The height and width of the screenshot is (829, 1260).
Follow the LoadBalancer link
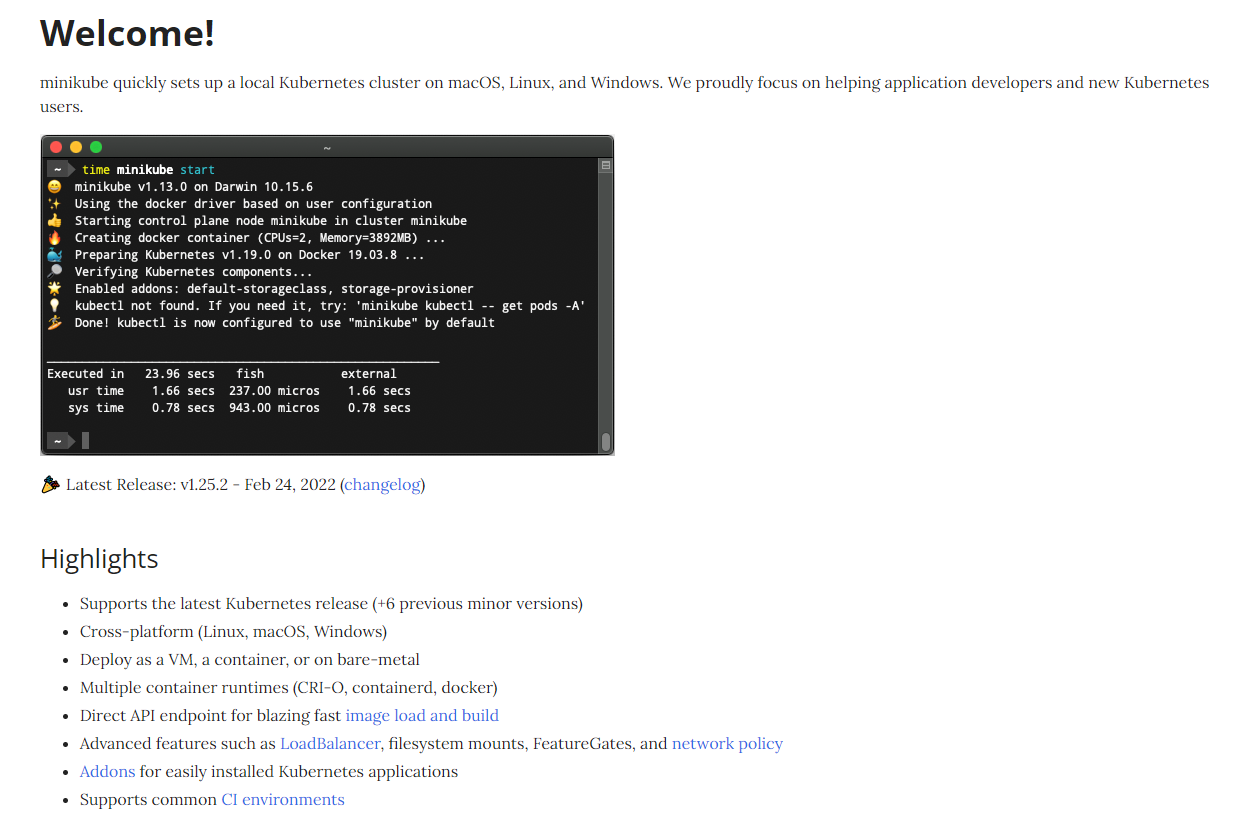click(x=330, y=744)
